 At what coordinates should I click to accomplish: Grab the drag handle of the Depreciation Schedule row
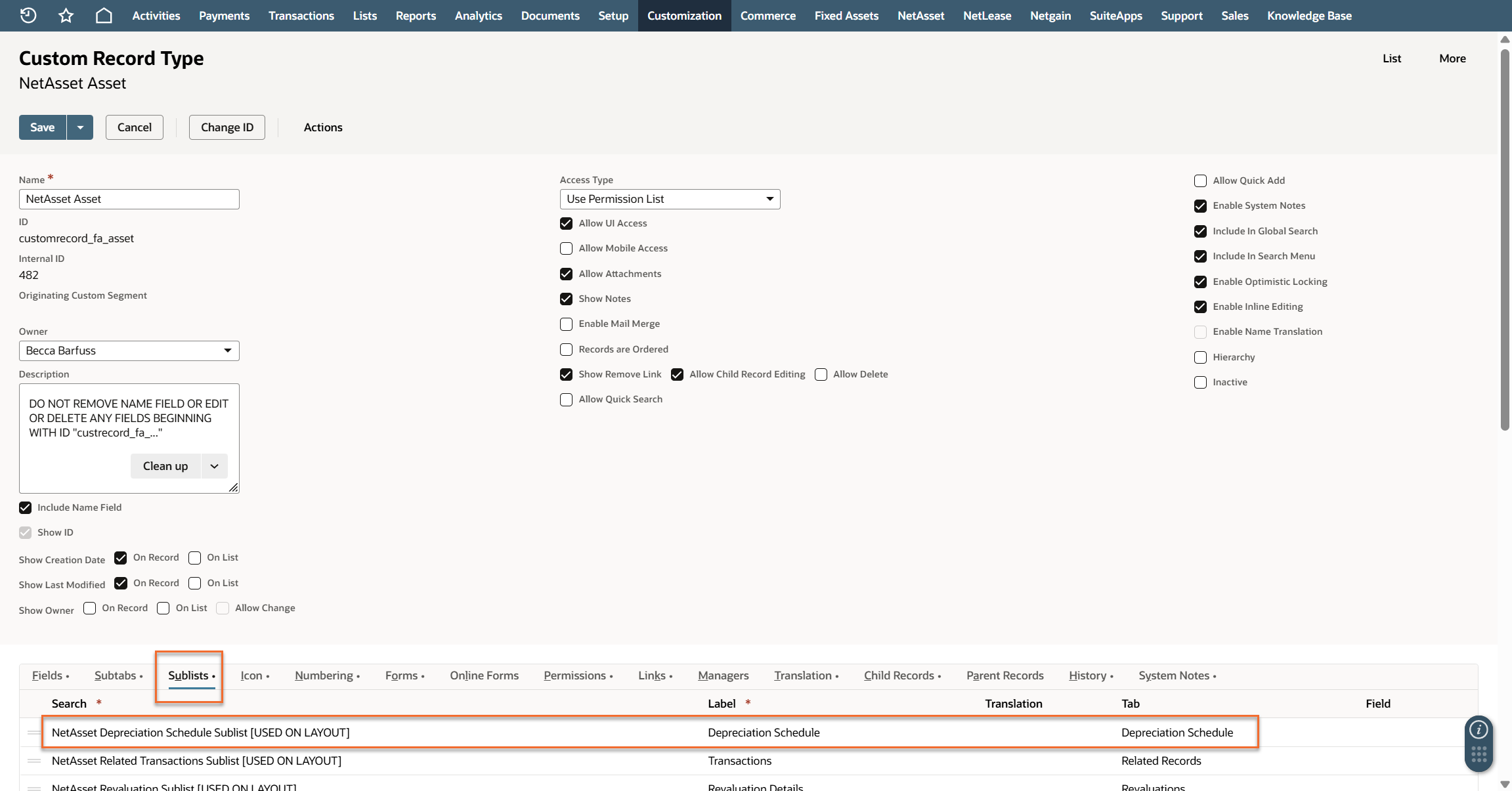33,733
